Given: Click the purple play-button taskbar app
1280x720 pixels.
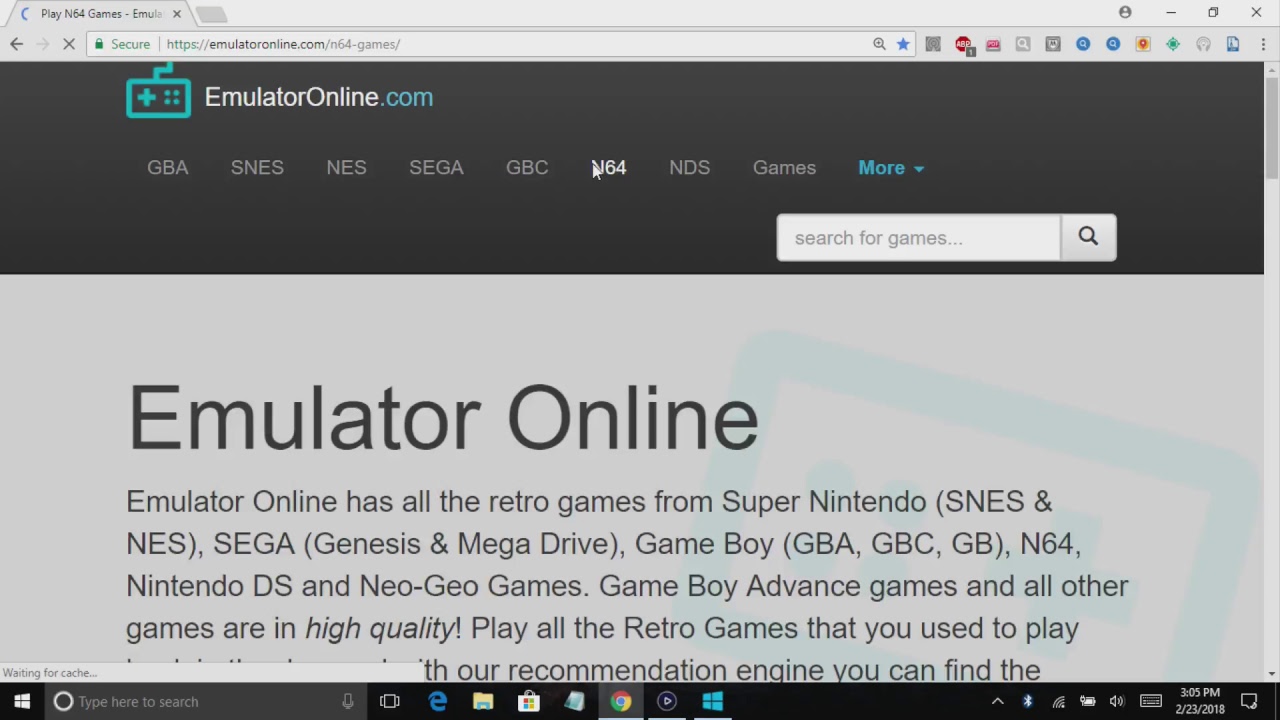Looking at the screenshot, I should coord(667,701).
